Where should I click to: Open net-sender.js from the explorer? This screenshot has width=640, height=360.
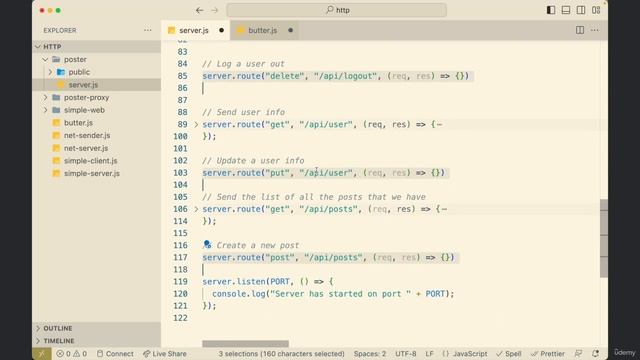click(97, 135)
